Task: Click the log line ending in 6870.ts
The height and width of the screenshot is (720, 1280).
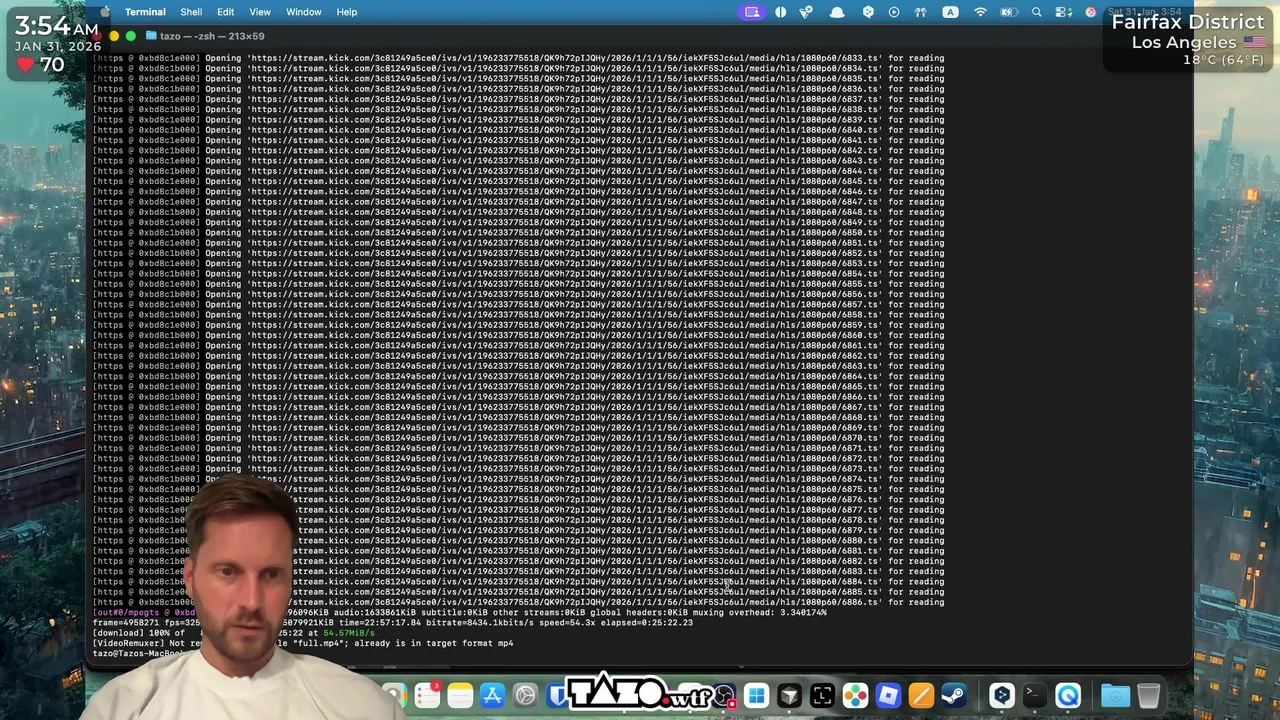Action: click(519, 438)
